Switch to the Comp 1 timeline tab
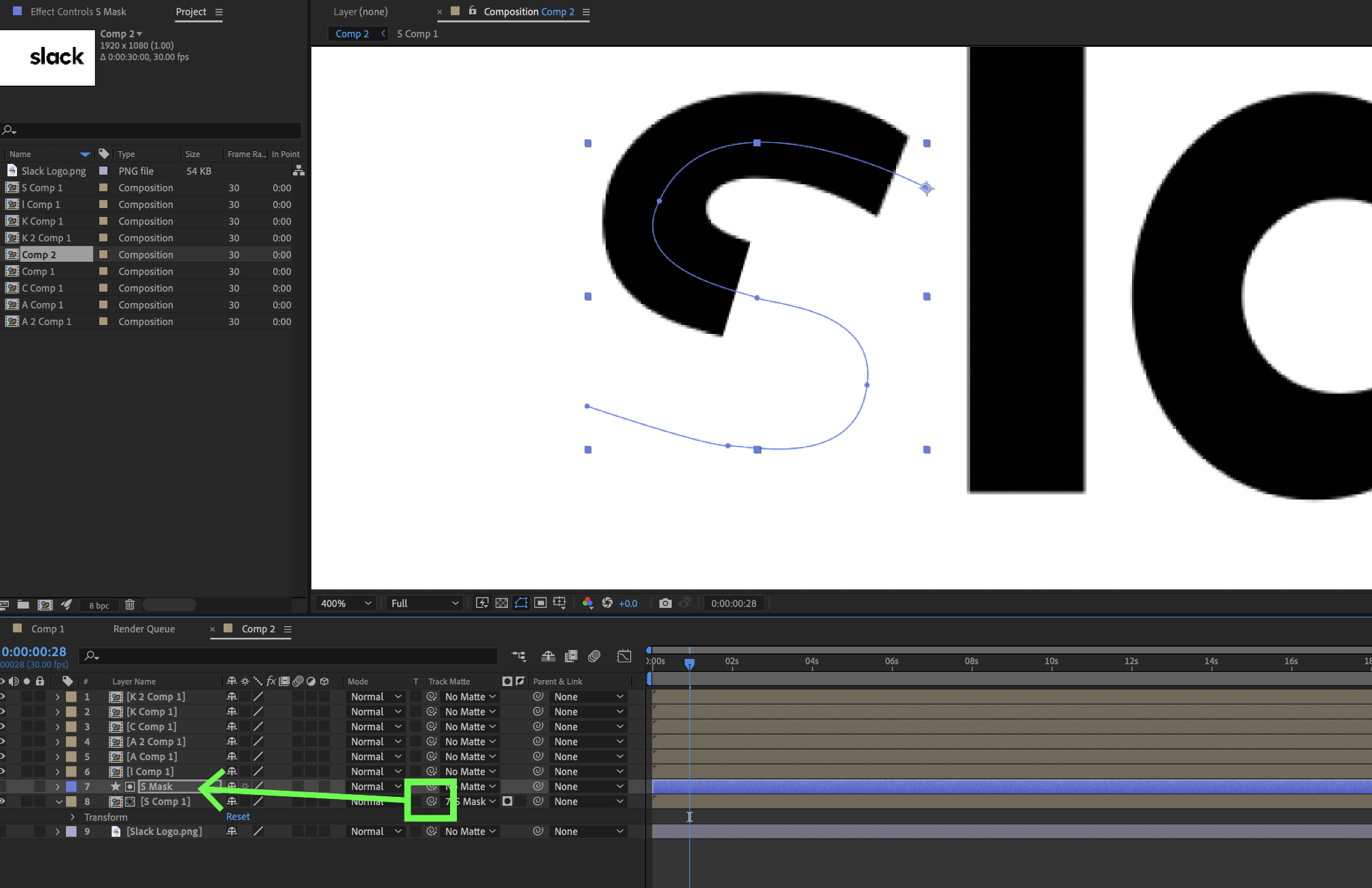Viewport: 1372px width, 888px height. [48, 629]
